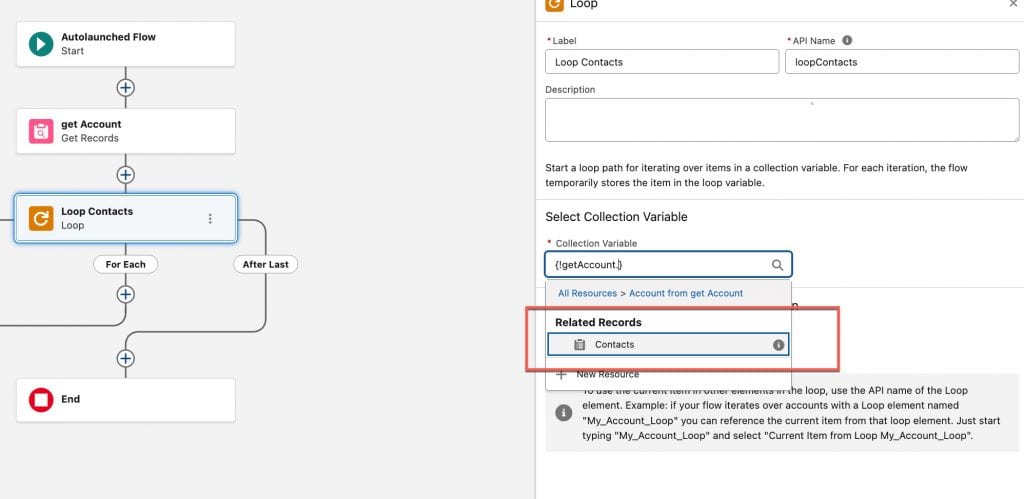
Task: Click the Related Records heading
Action: (598, 323)
